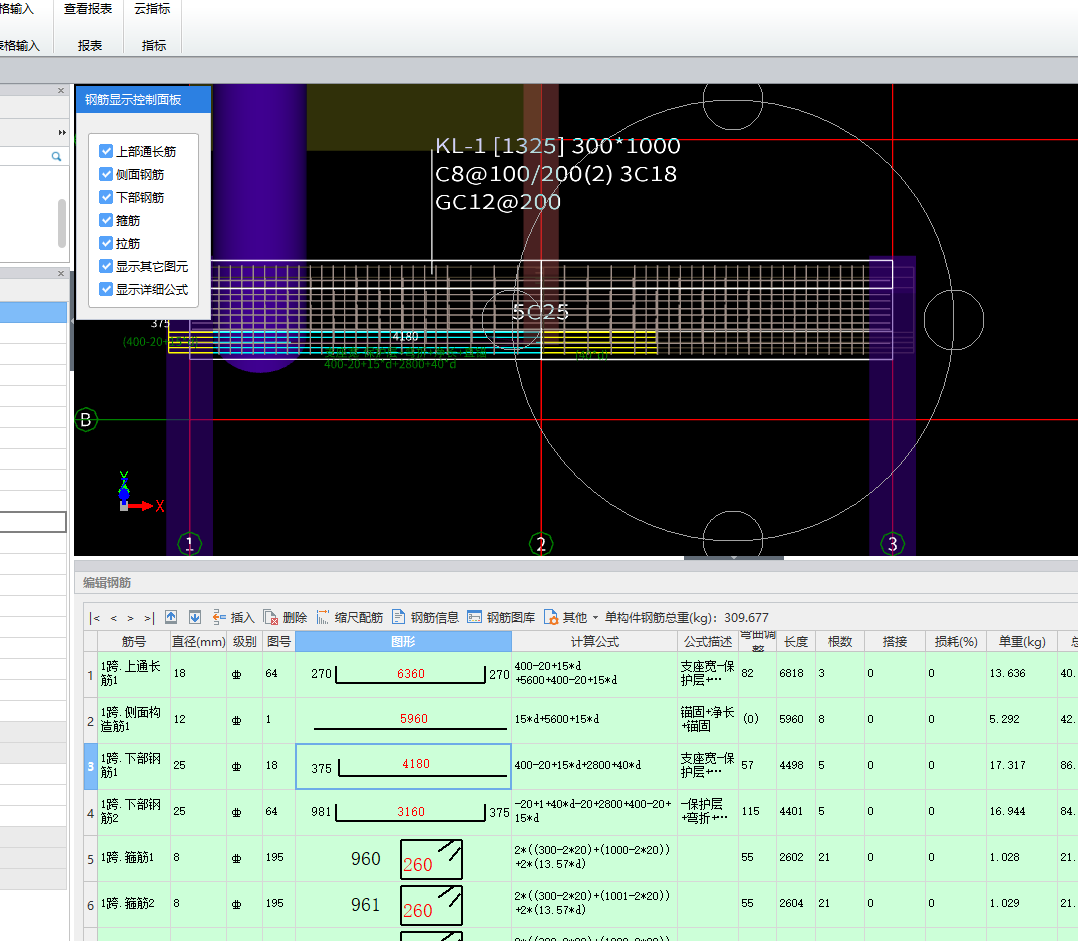This screenshot has height=941, width=1078.
Task: Jump to first rebar record
Action: (x=95, y=618)
